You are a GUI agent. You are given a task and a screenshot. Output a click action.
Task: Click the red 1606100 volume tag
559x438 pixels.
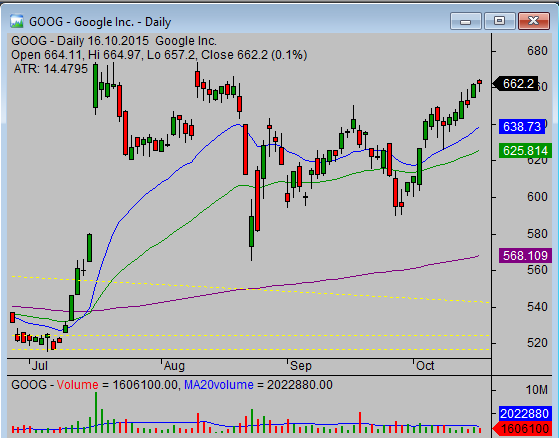pyautogui.click(x=522, y=429)
